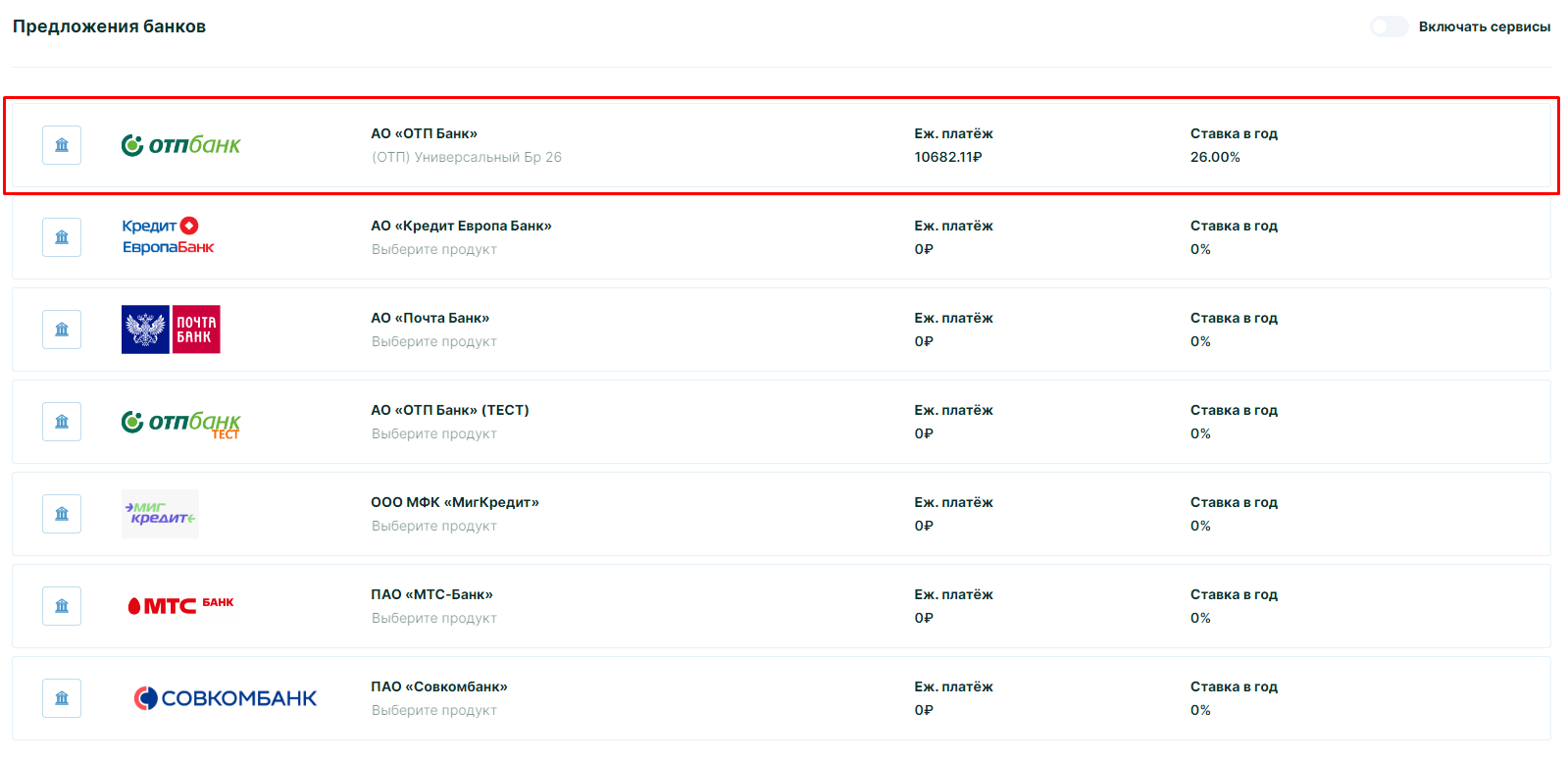Select the ООО МФК «МигКредит» offer name
The image size is (1568, 762).
click(454, 502)
